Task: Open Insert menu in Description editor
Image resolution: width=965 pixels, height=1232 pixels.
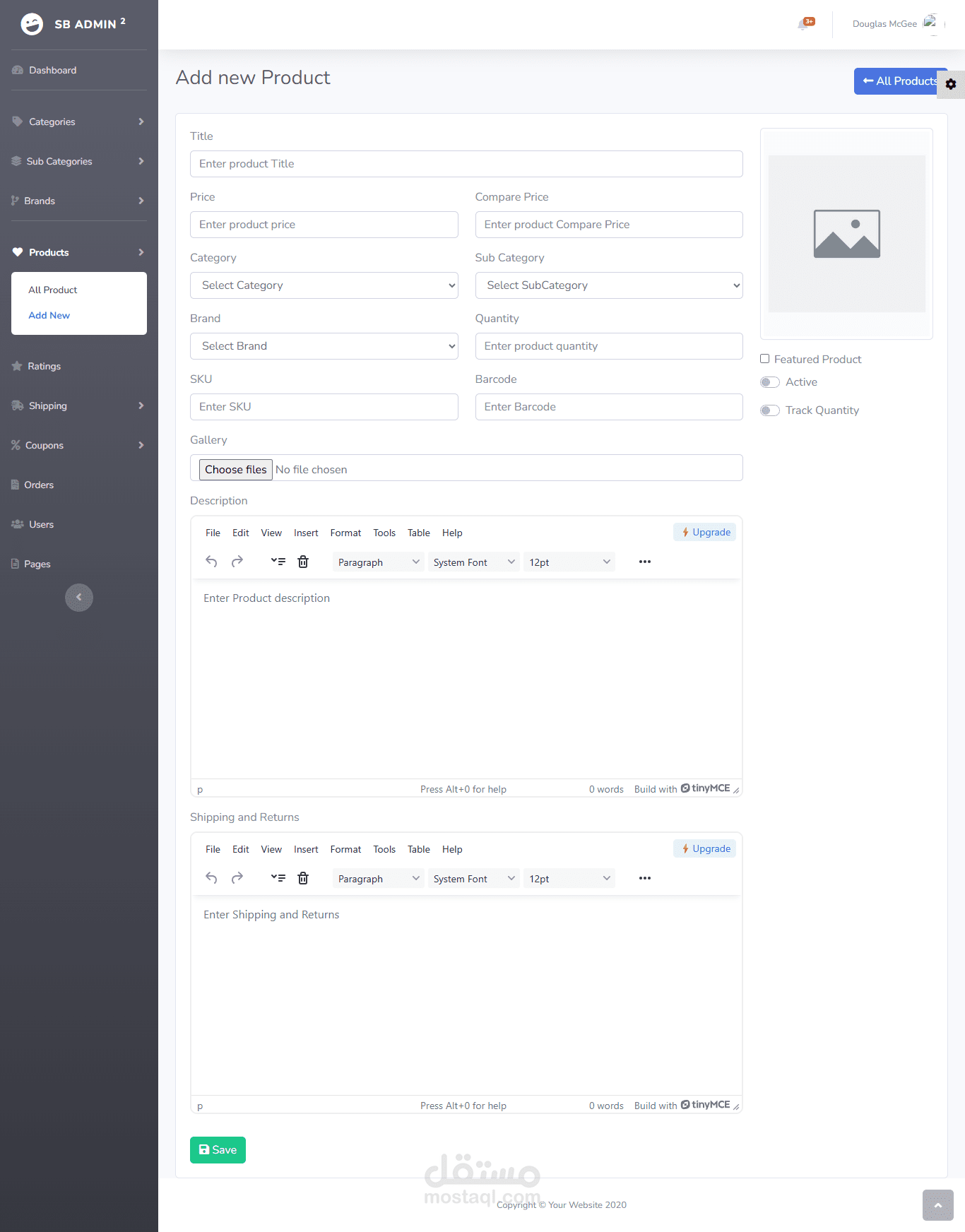Action: pos(306,533)
